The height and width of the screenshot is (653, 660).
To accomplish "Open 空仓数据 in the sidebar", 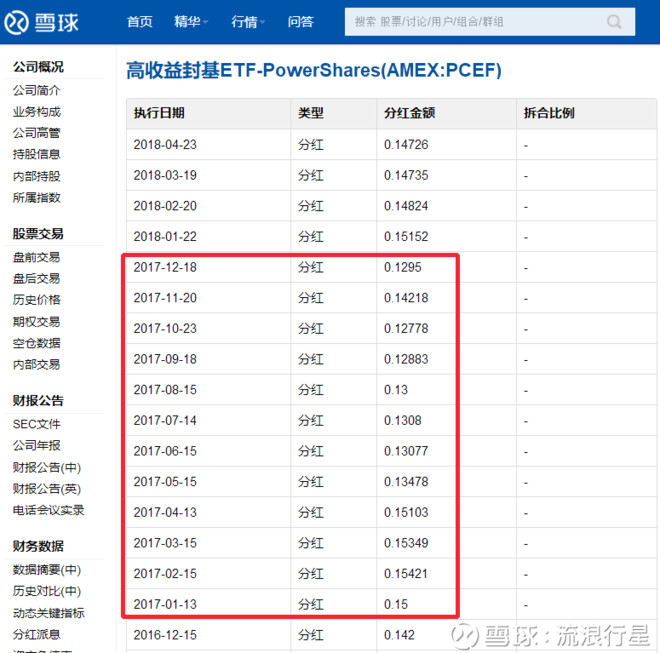I will (x=37, y=343).
